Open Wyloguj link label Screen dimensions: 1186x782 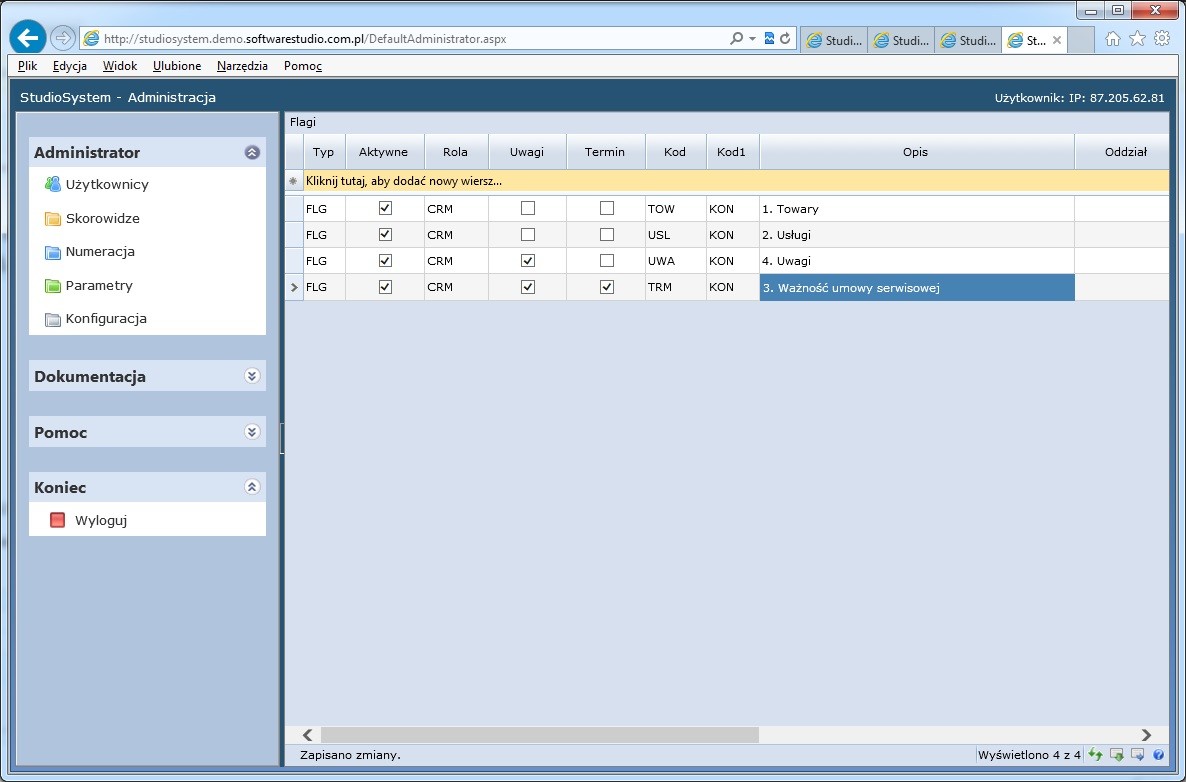point(101,520)
